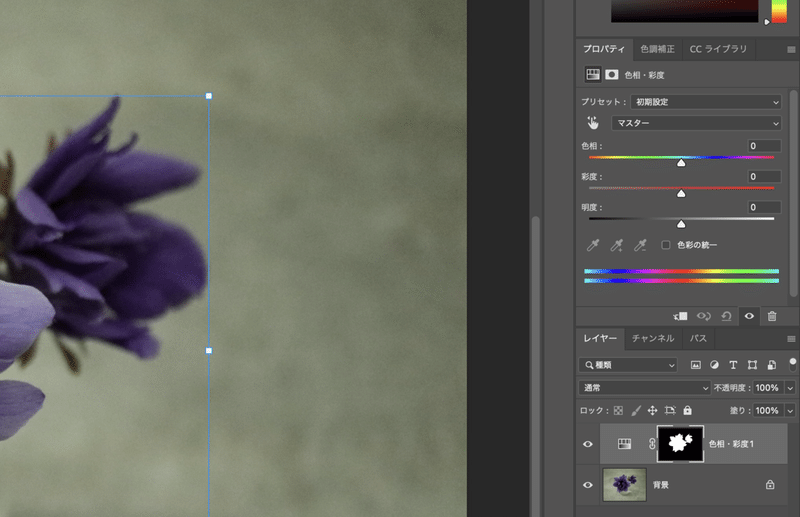800x517 pixels.
Task: Click the canvas vertical scrollbar
Action: click(x=535, y=366)
